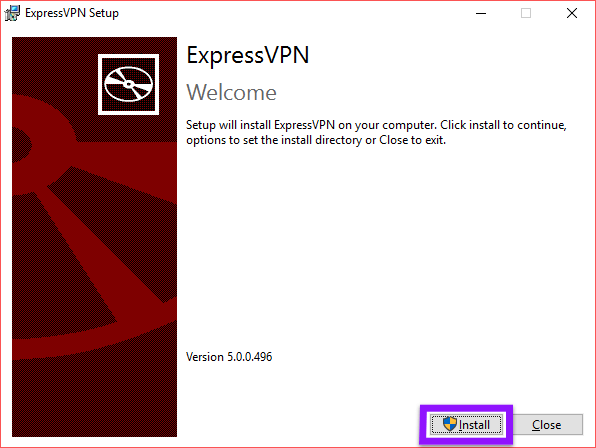Viewport: 596px width, 448px height.
Task: Click the Install button
Action: (x=466, y=424)
